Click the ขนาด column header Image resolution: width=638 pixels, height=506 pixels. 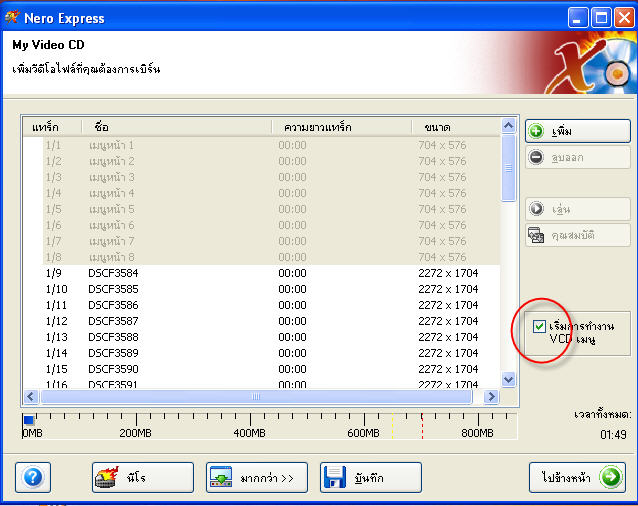tap(456, 127)
